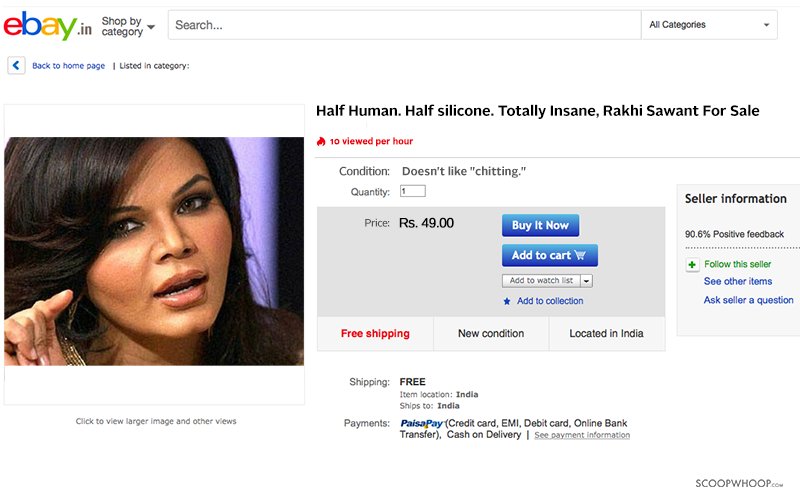Click the star icon next to Add to collection

click(507, 302)
